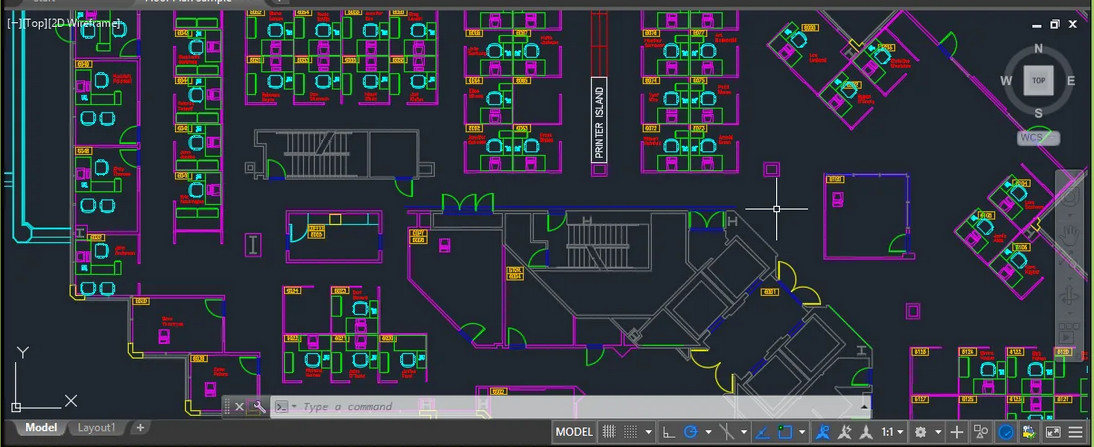Image resolution: width=1094 pixels, height=447 pixels.
Task: Click the Clean Screen icon
Action: [x=1053, y=432]
